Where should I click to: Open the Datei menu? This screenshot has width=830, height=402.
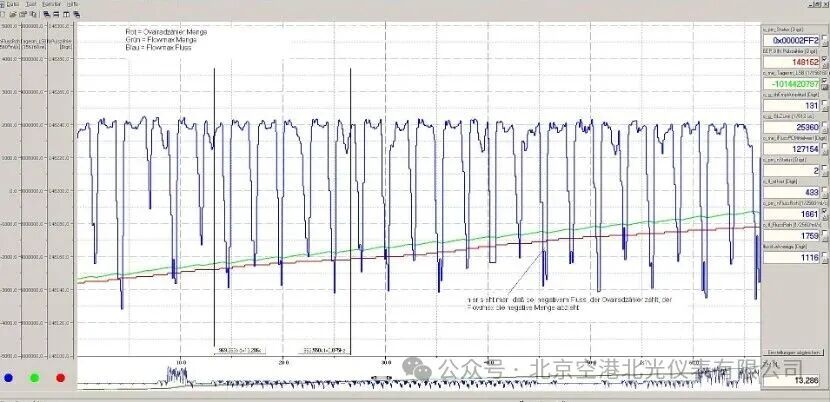pyautogui.click(x=12, y=4)
